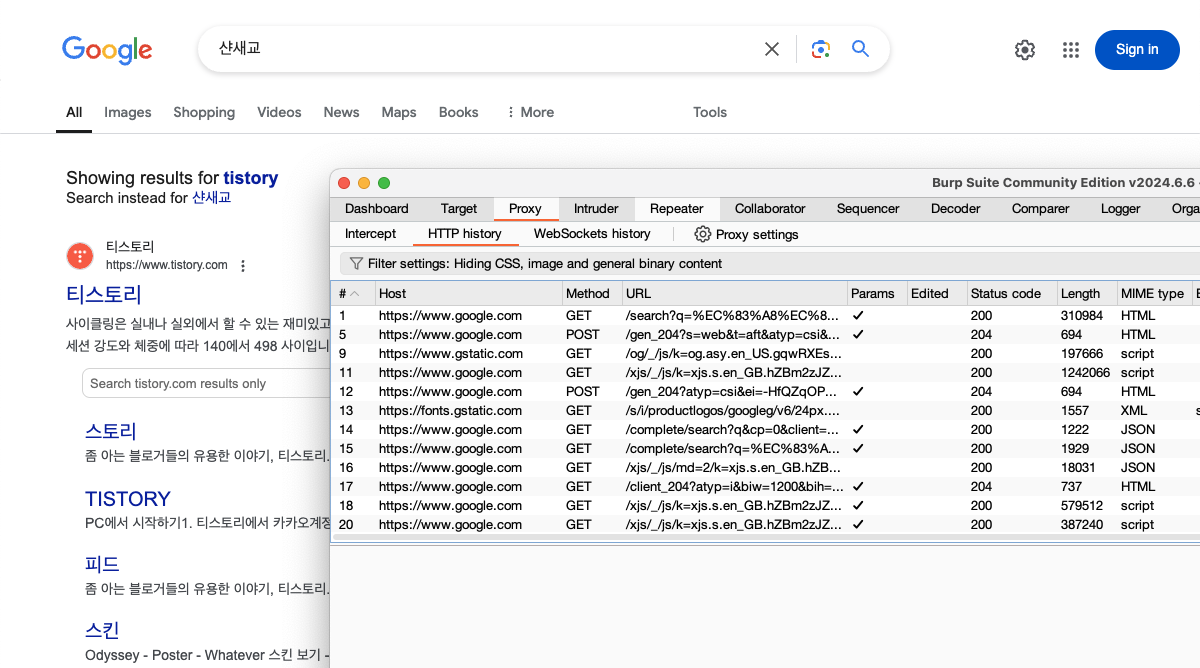Screen dimensions: 1200x668
Task: Switch to WebSockets history sub-tab
Action: coord(592,234)
